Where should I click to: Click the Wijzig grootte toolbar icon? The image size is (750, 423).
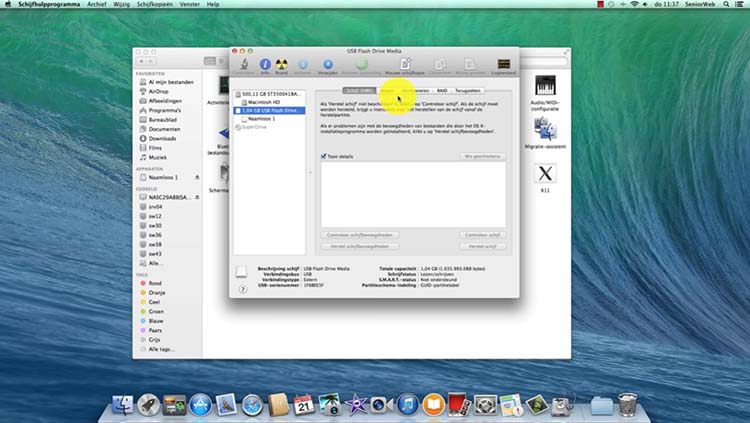[x=470, y=66]
